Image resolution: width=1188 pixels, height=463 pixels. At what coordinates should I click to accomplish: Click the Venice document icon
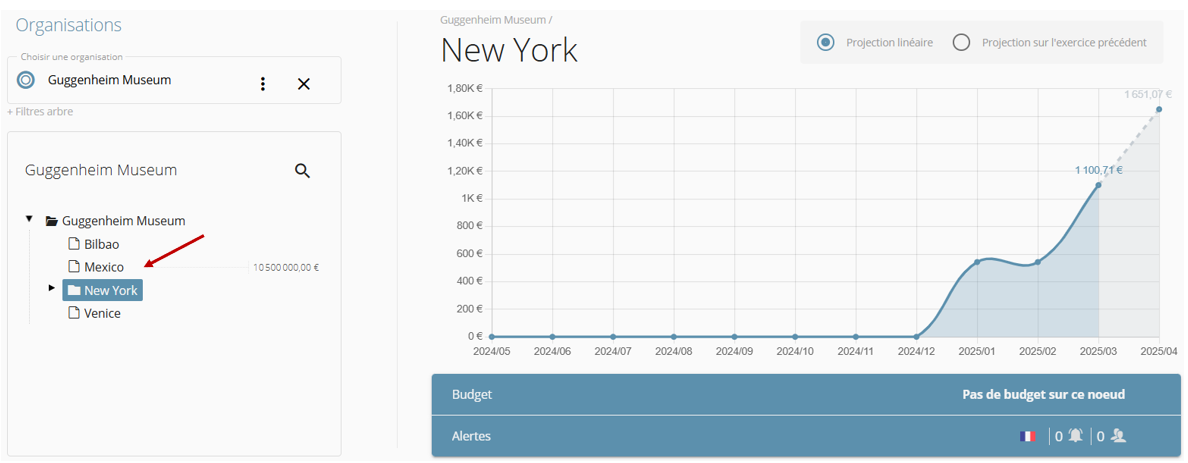click(73, 313)
